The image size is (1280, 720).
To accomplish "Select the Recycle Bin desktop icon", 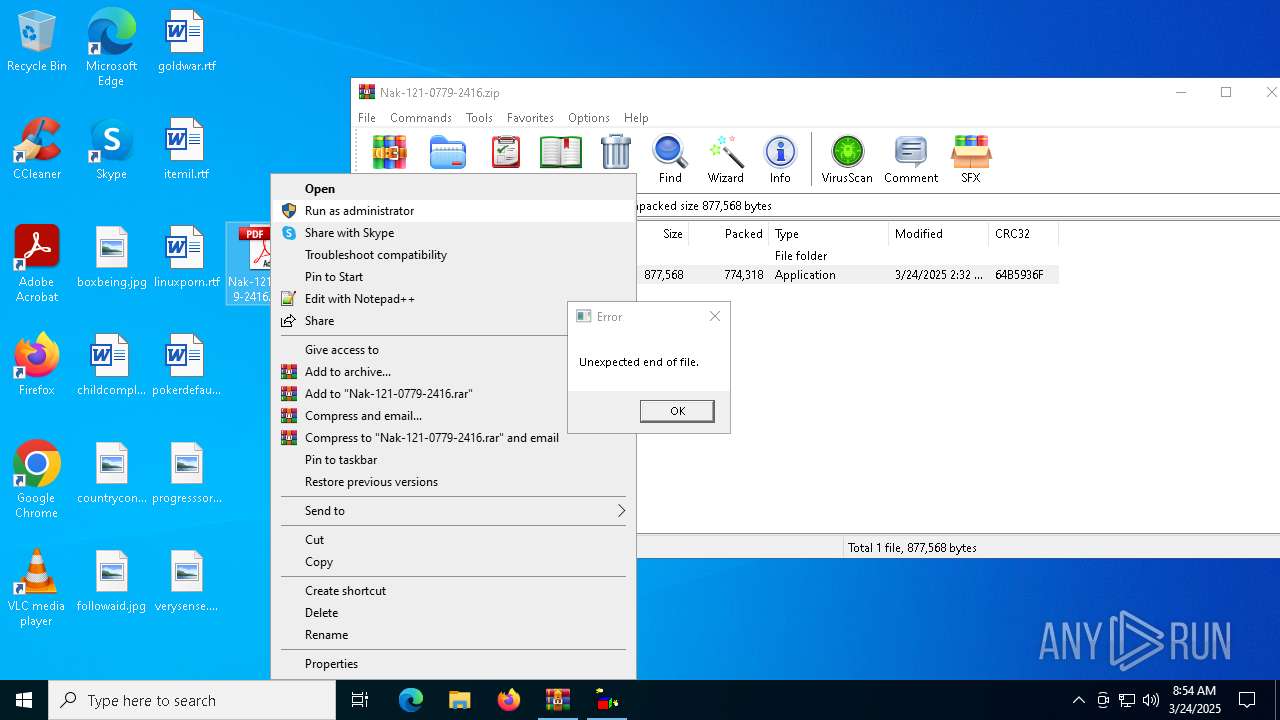I will pos(37,42).
